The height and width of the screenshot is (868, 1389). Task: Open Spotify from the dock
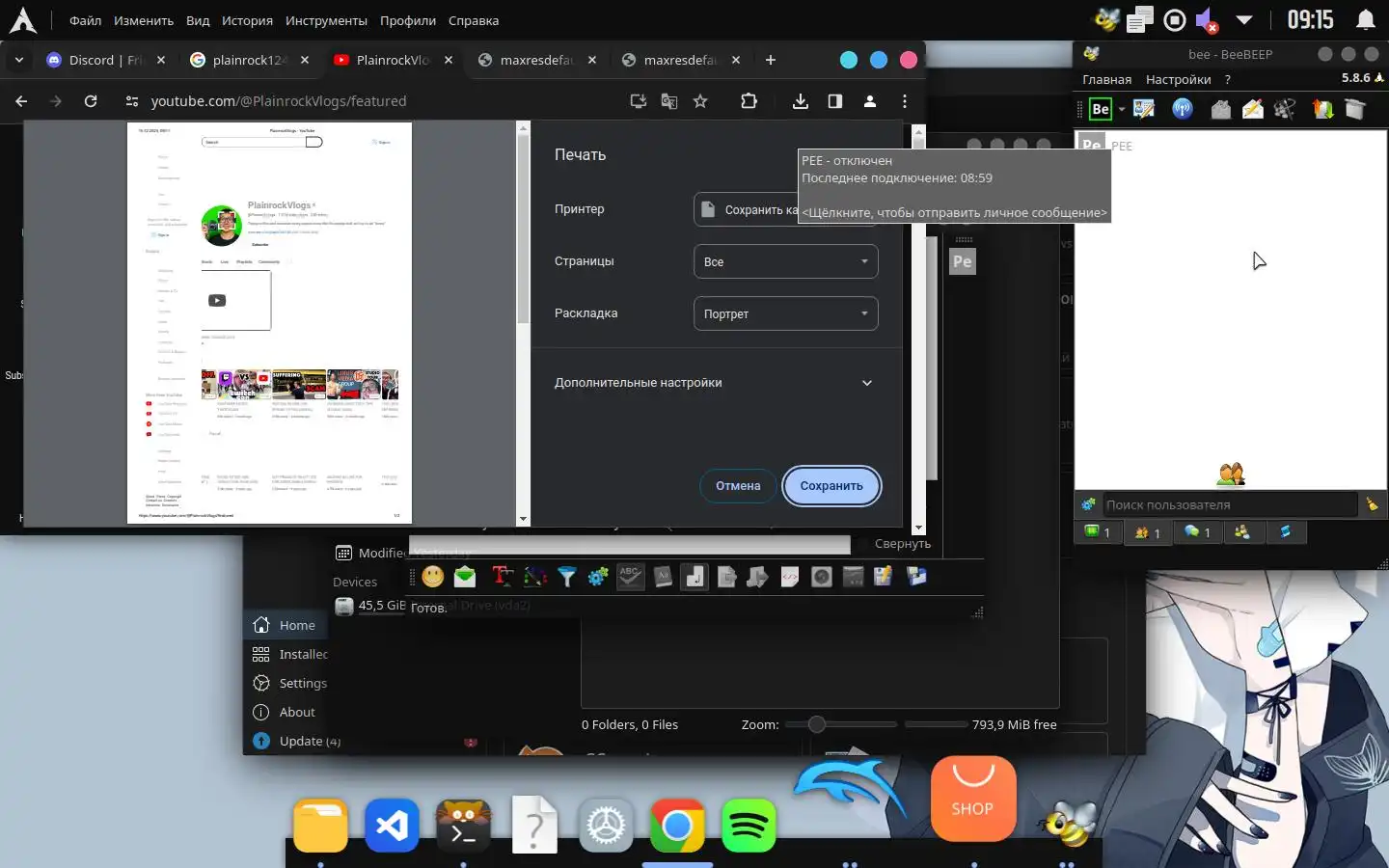point(749,826)
